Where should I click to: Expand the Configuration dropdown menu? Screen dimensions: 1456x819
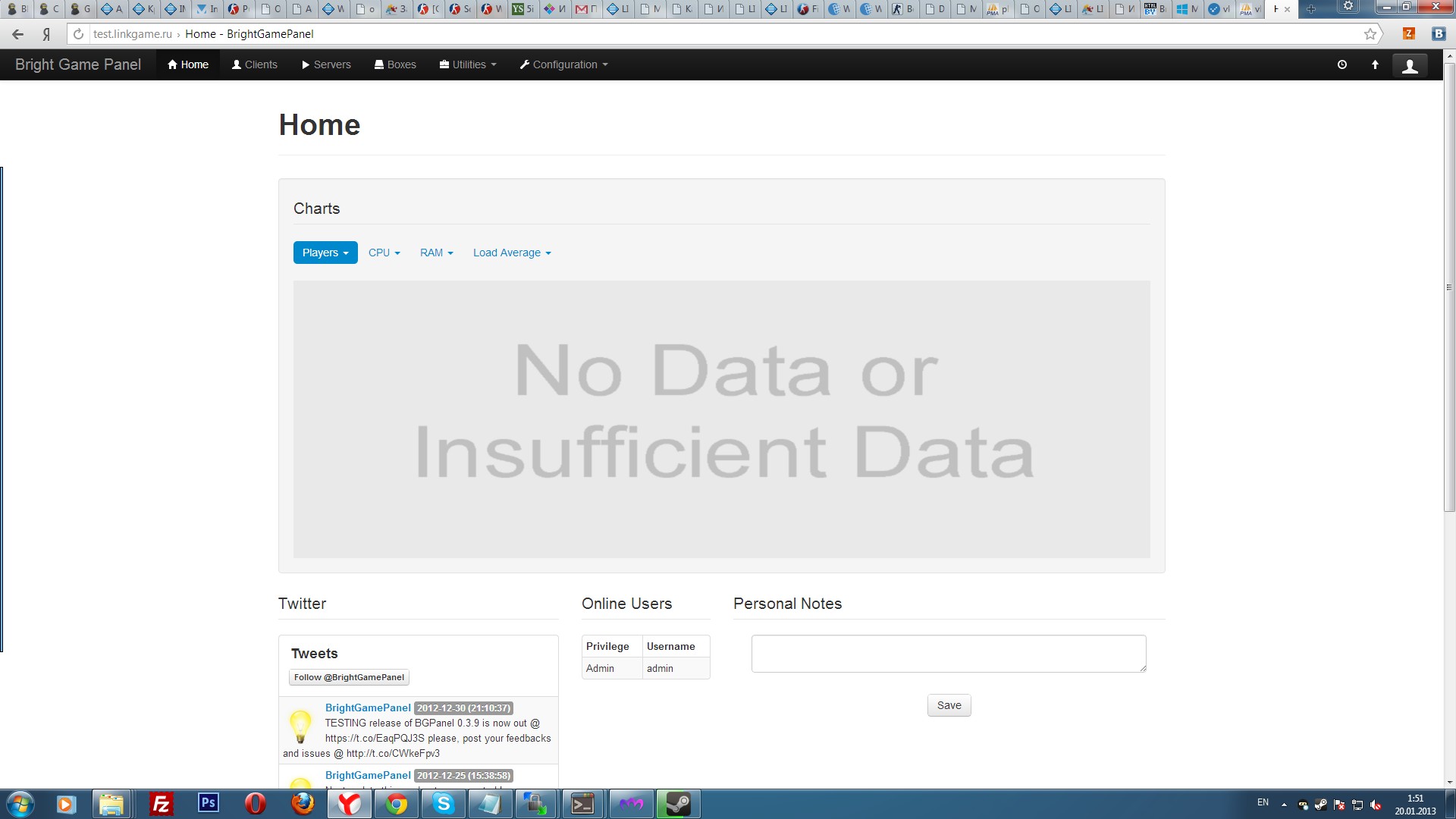point(564,65)
